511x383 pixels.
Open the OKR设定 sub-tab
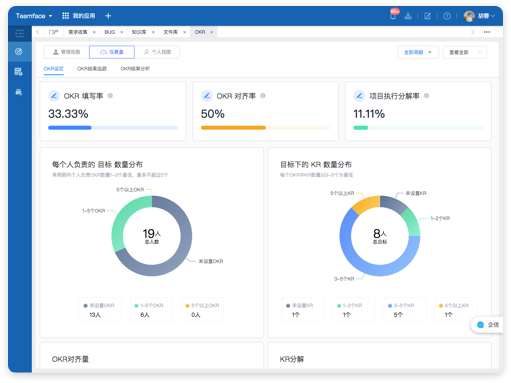pyautogui.click(x=53, y=69)
